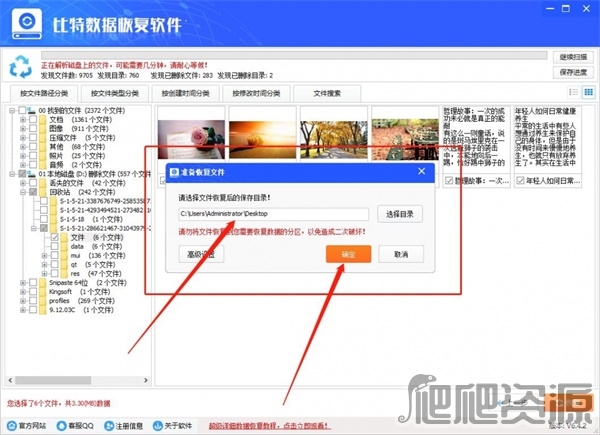
Task: Check the data (6个文件) checkbox
Action: click(55, 246)
